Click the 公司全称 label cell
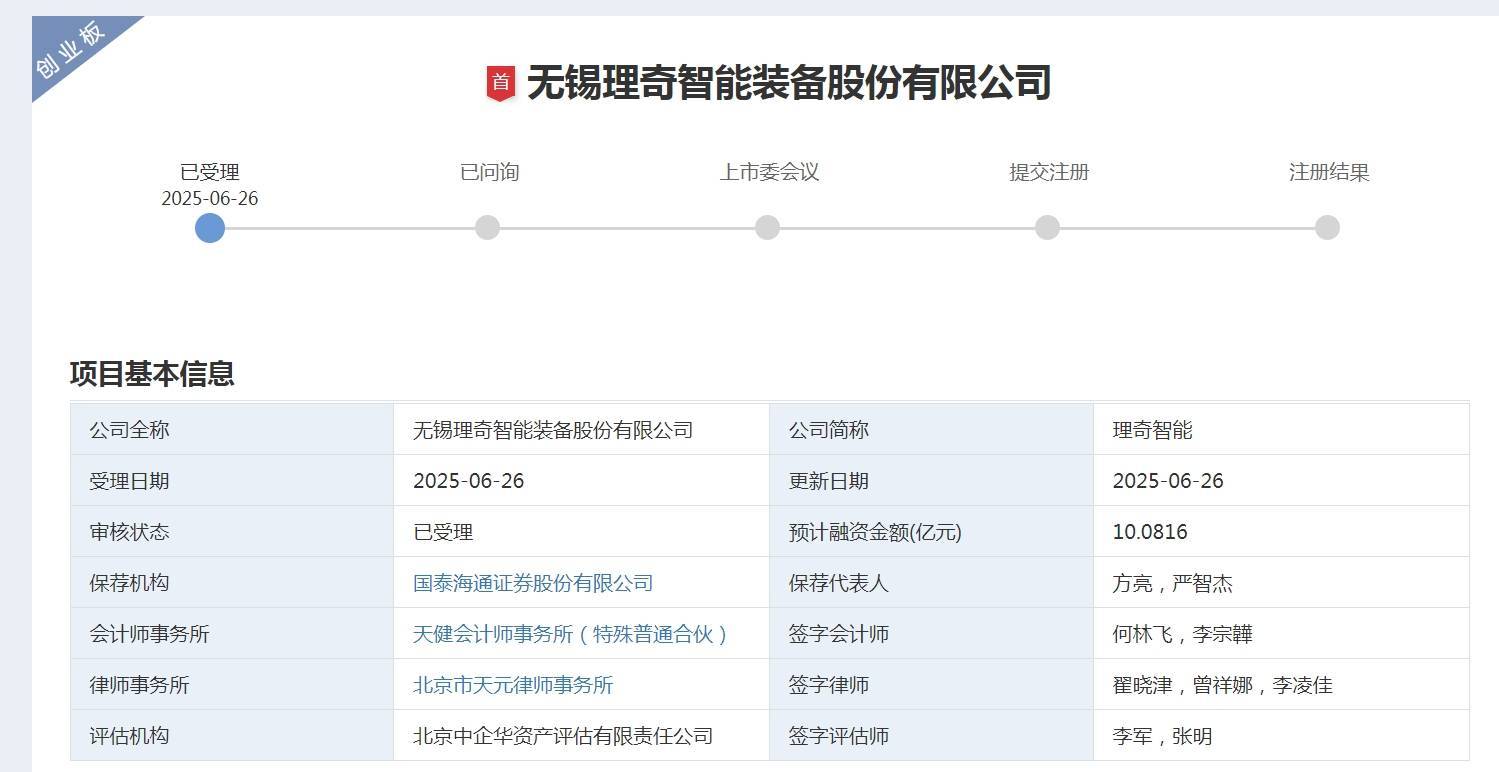The height and width of the screenshot is (772, 1499). tap(232, 430)
